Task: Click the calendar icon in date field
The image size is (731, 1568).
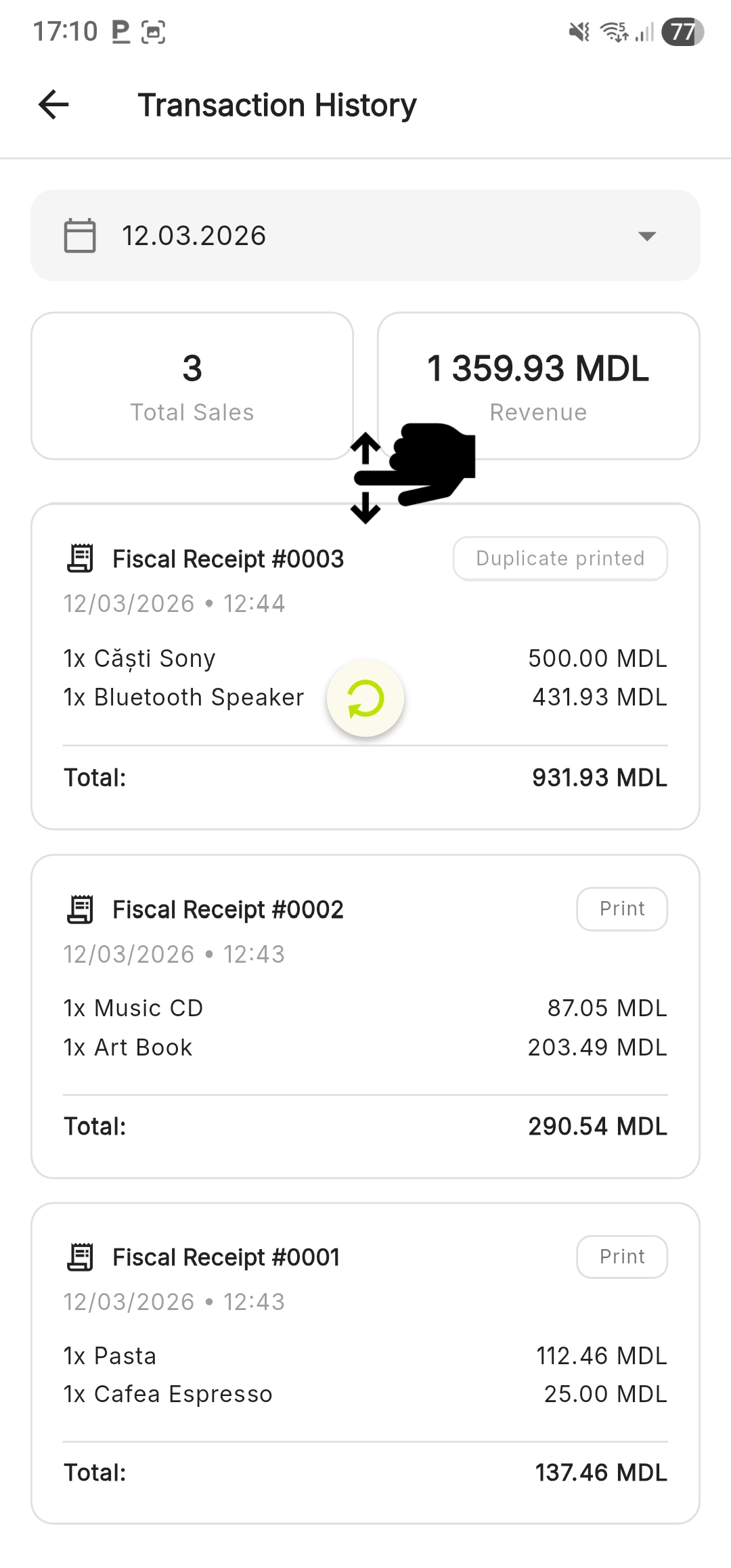Action: (80, 236)
